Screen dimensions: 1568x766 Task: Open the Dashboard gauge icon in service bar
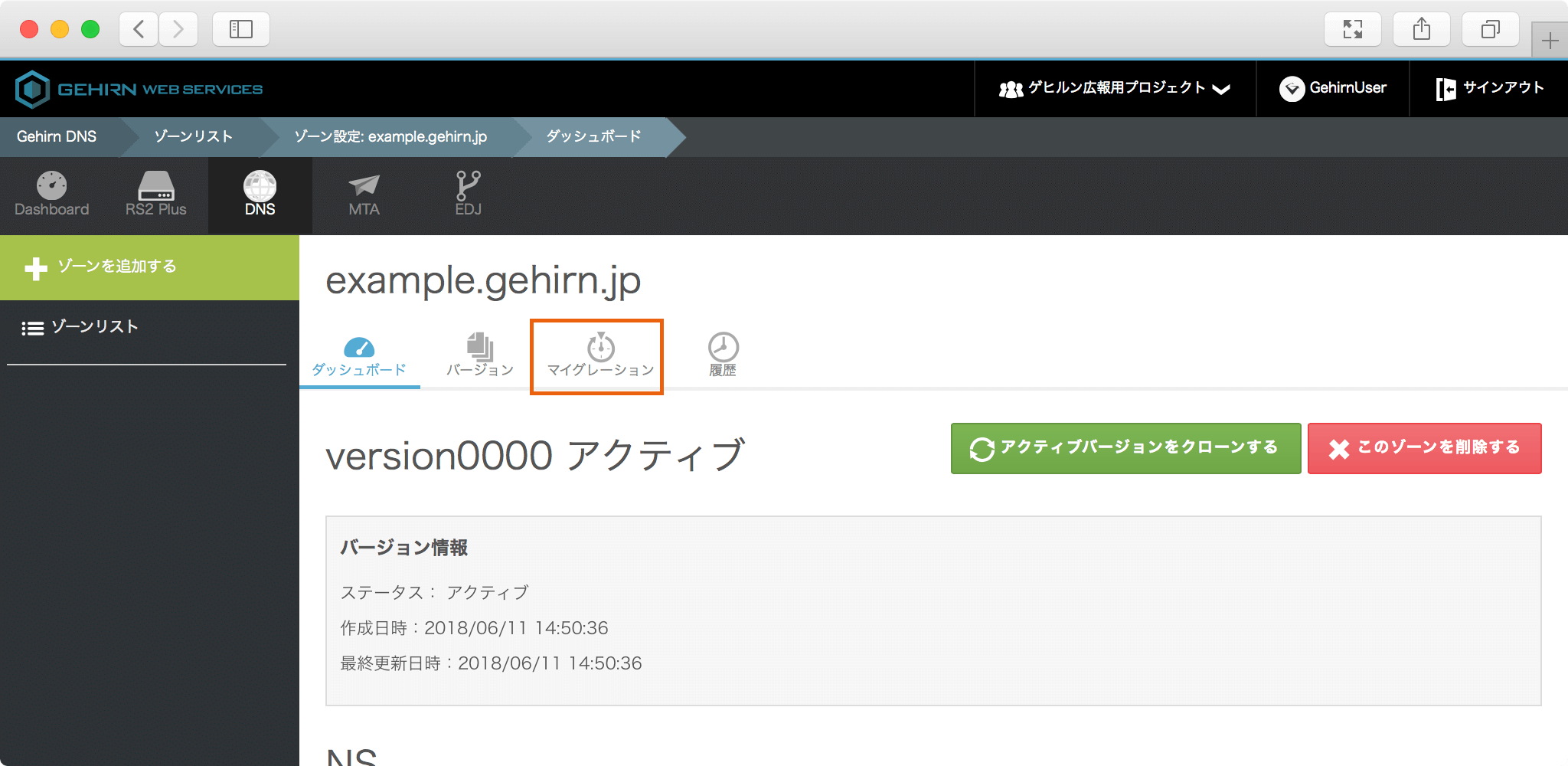(x=51, y=186)
